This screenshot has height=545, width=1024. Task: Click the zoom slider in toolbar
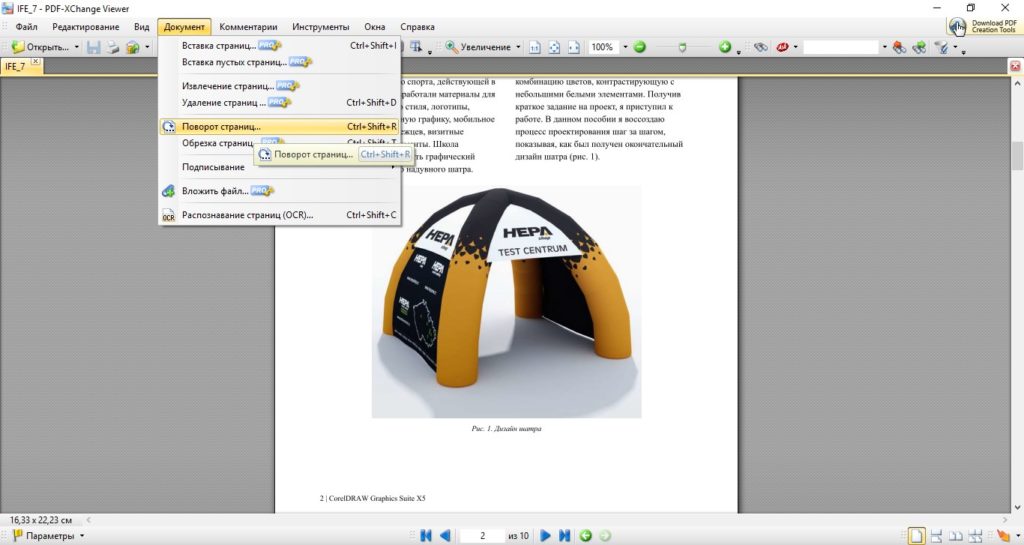pos(682,47)
